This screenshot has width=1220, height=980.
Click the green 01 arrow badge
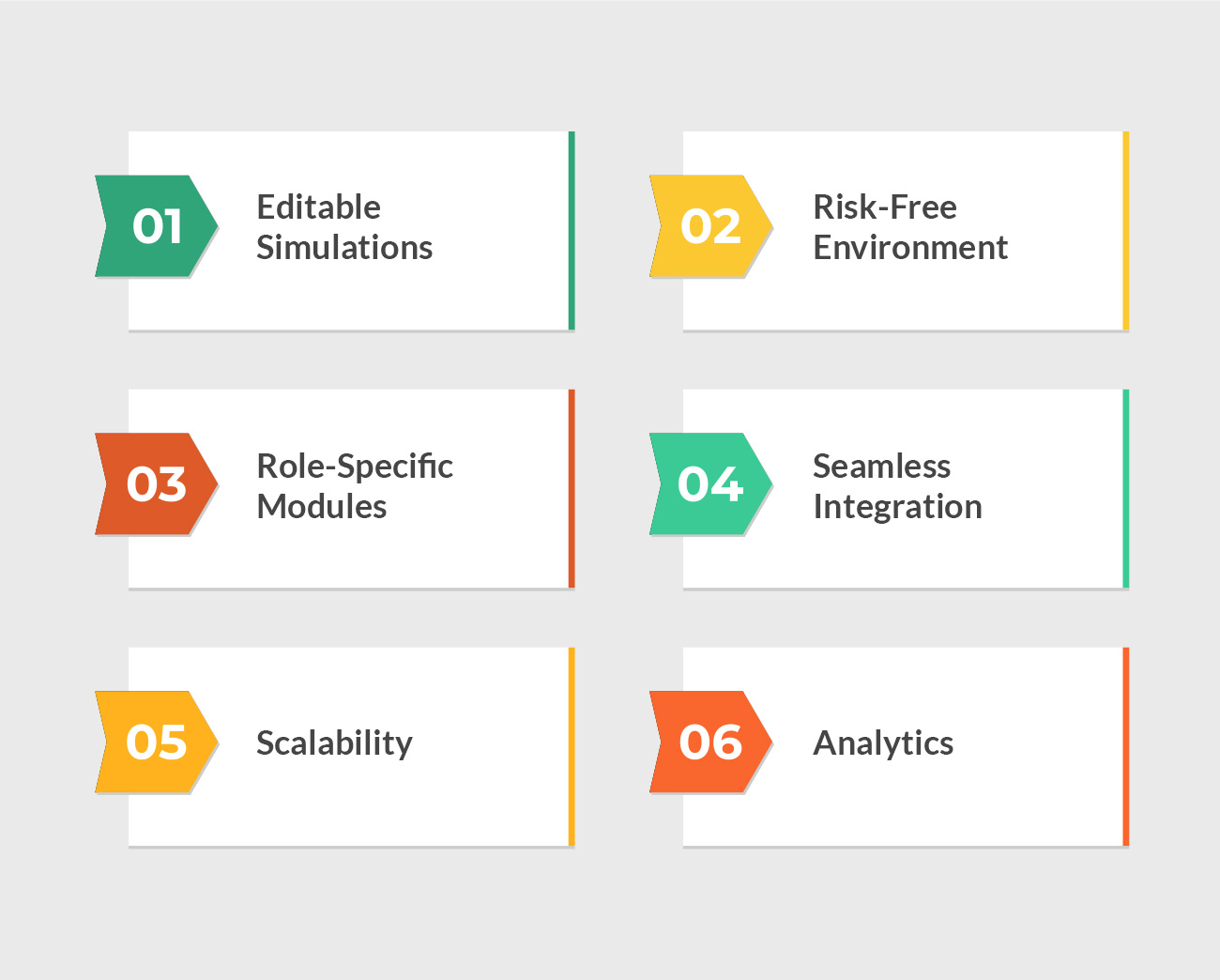coord(157,226)
